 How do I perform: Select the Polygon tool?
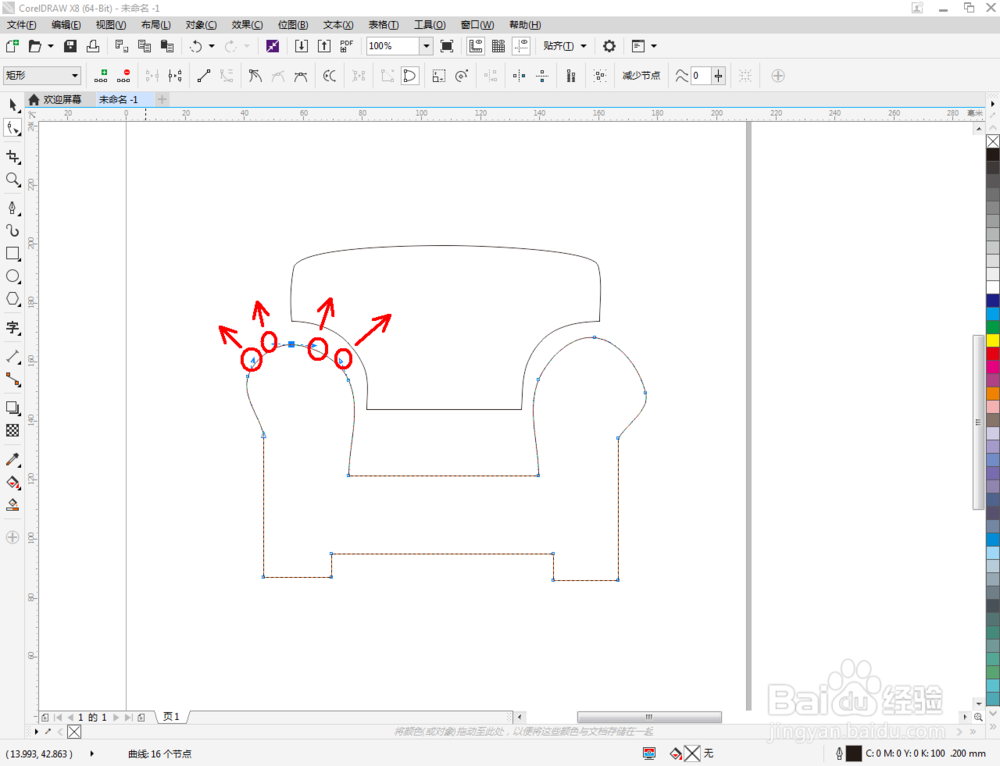[12, 299]
